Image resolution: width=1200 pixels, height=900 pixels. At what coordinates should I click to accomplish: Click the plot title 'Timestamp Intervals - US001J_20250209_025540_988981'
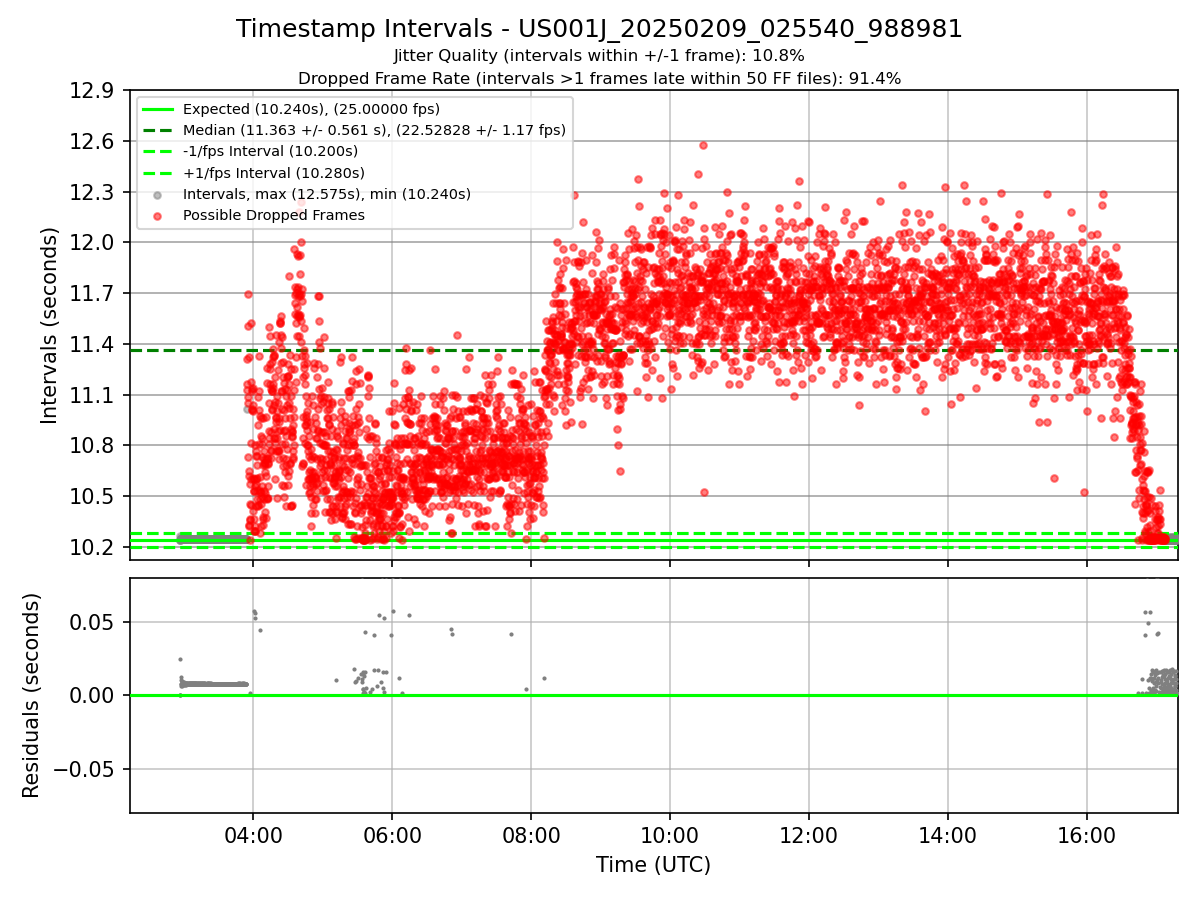point(599,29)
